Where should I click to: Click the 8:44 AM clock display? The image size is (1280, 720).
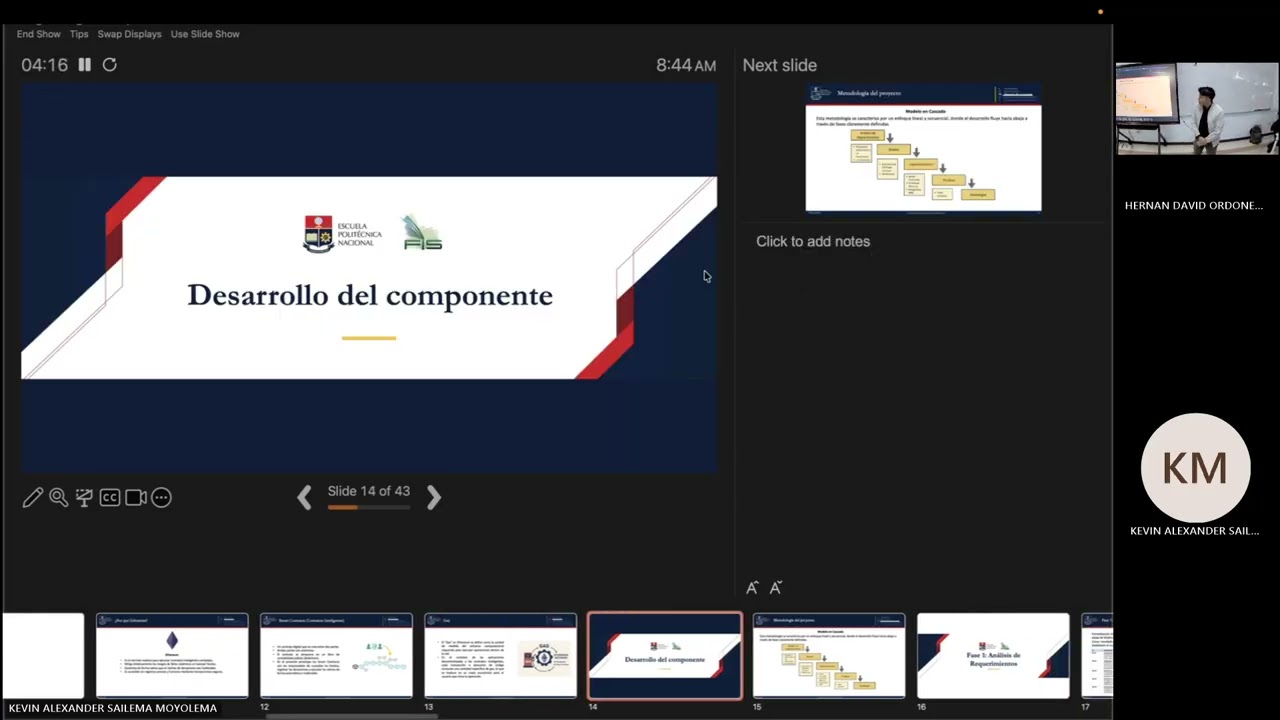(x=686, y=65)
